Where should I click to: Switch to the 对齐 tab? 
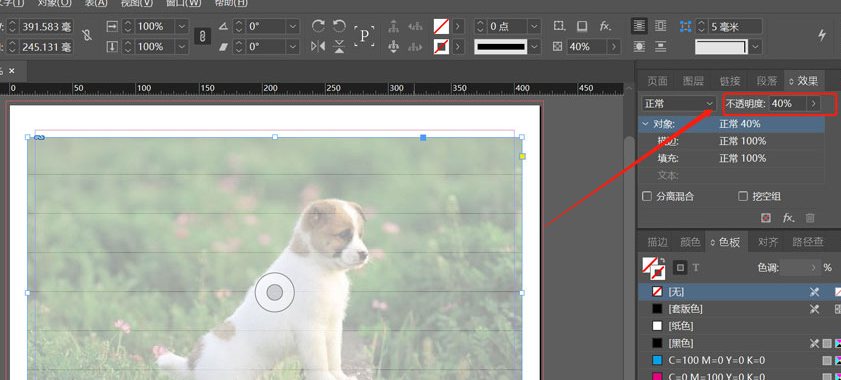click(768, 242)
